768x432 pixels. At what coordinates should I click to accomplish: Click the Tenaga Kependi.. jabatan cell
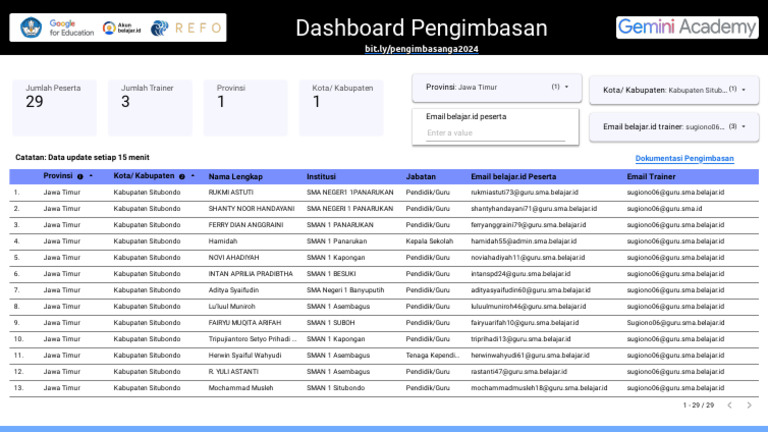coord(432,355)
